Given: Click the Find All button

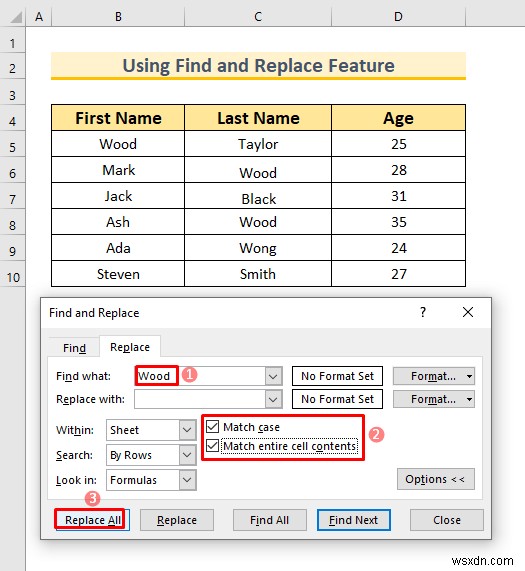Looking at the screenshot, I should point(269,520).
